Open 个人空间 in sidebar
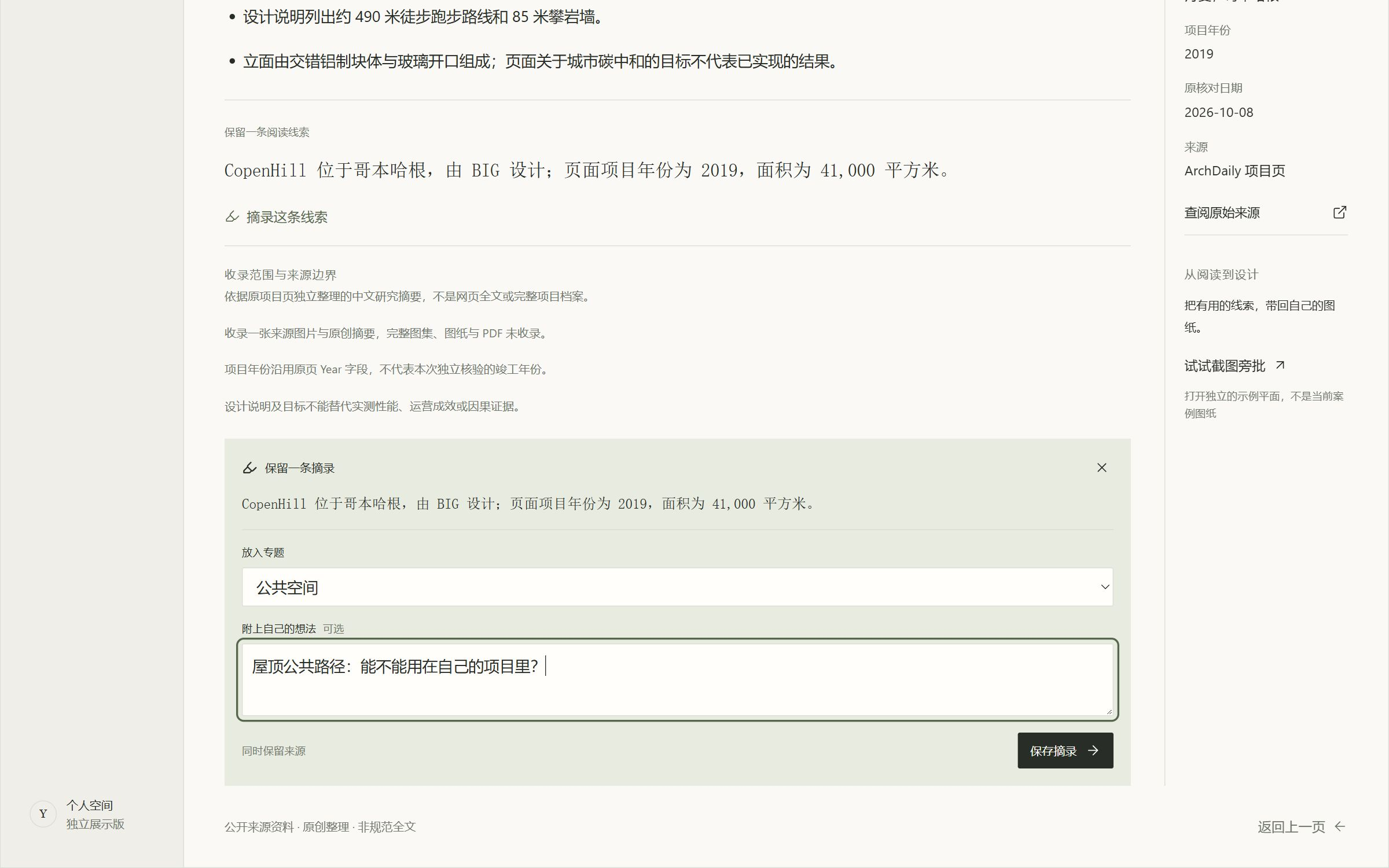The height and width of the screenshot is (868, 1389). 89,805
